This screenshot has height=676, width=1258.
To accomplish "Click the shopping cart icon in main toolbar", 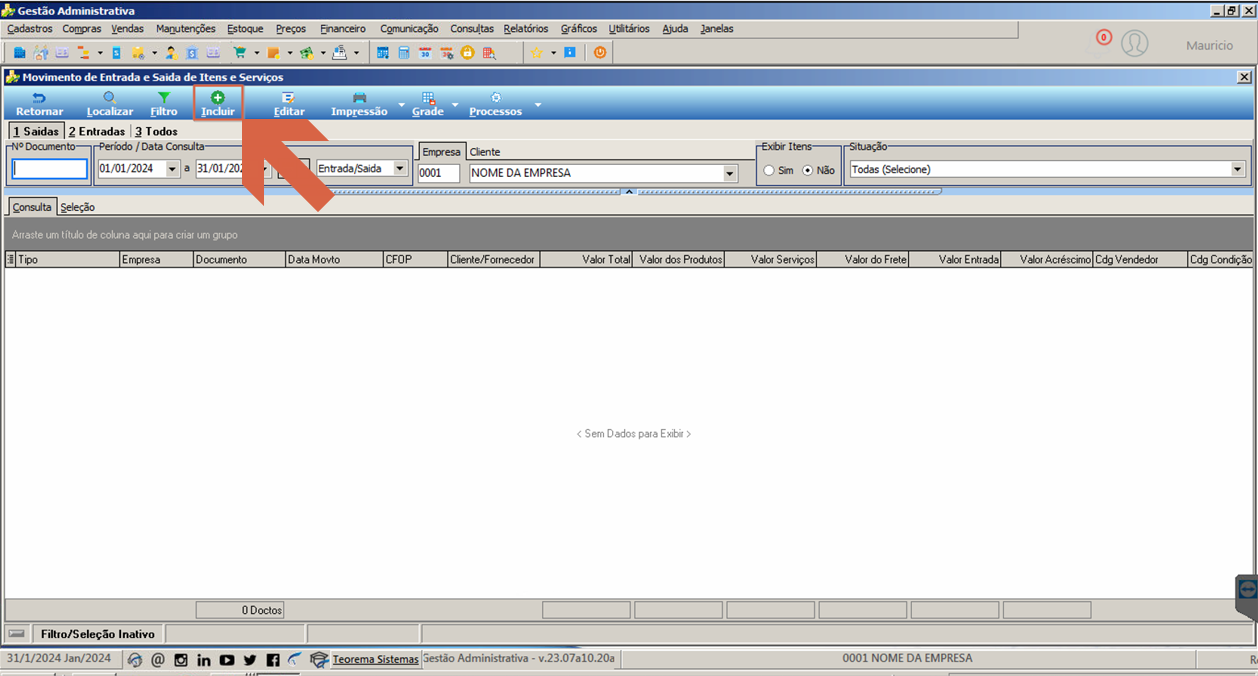I will (x=240, y=52).
